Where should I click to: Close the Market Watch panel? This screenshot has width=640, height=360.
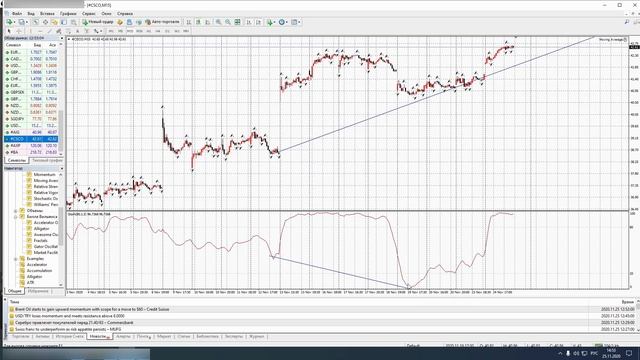coord(62,38)
